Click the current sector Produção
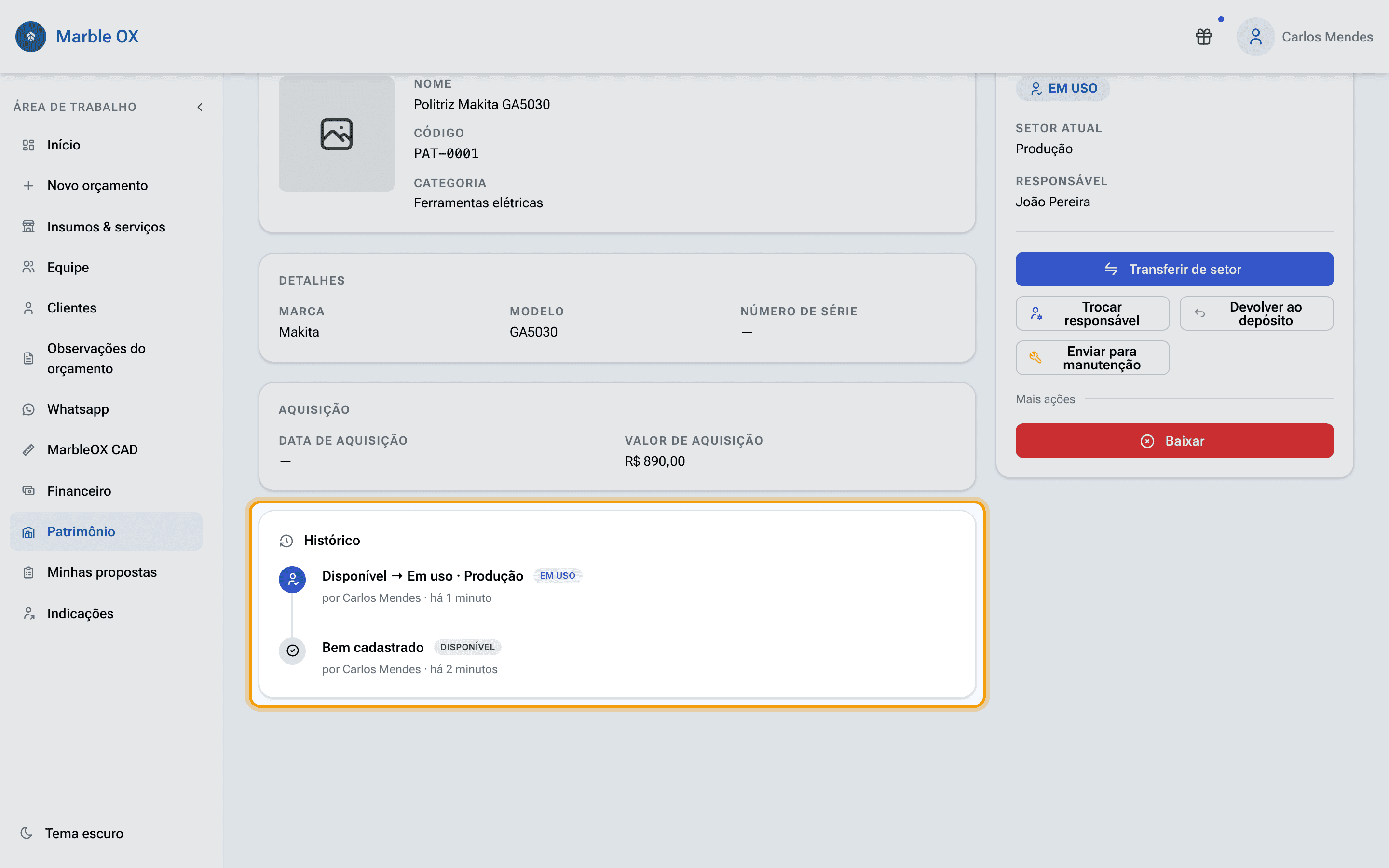 pos(1044,149)
